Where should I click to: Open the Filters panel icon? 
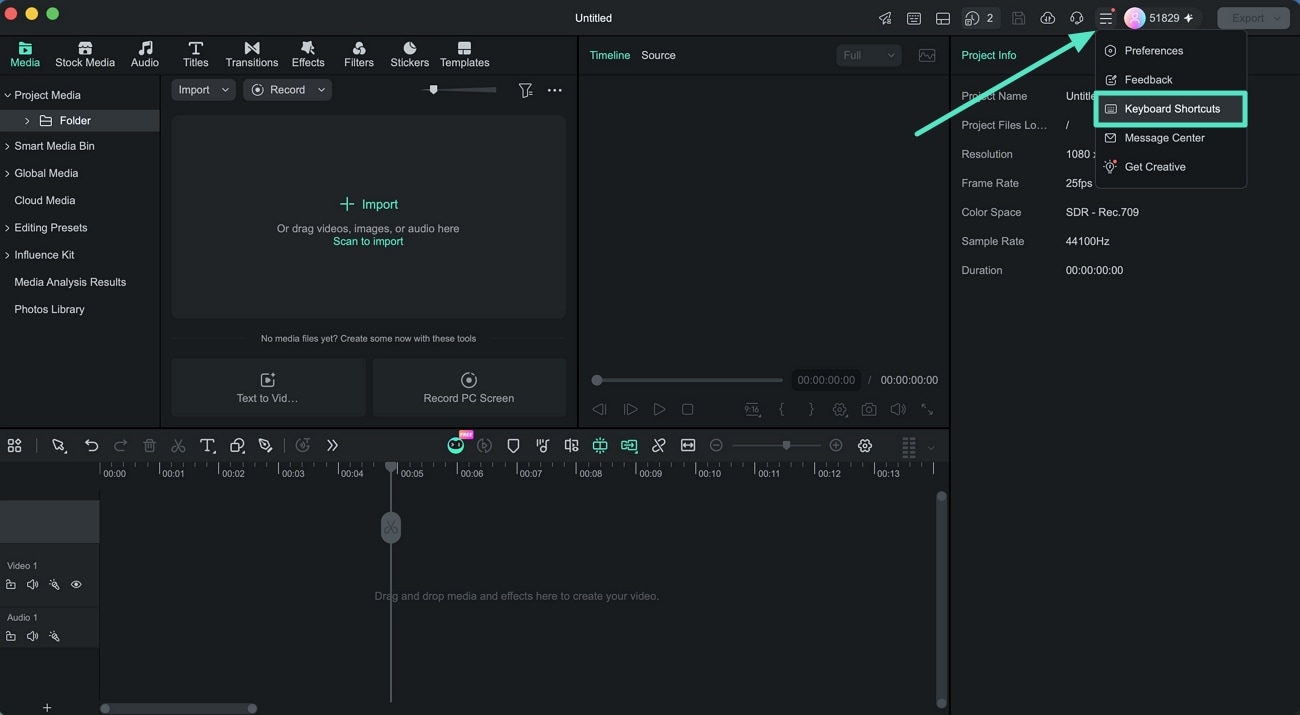coord(359,48)
